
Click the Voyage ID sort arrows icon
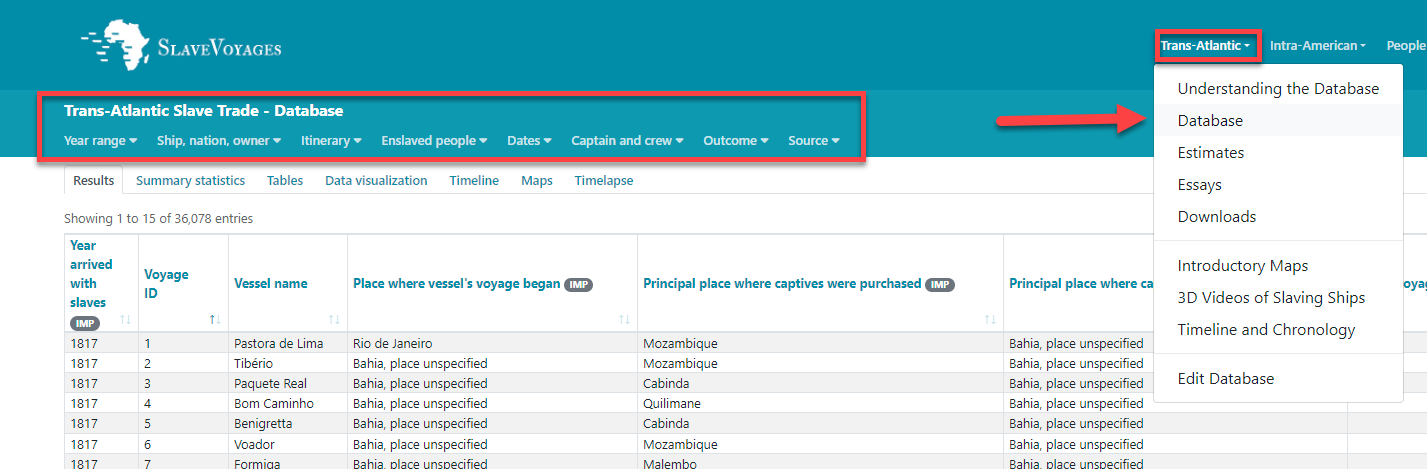tap(214, 320)
